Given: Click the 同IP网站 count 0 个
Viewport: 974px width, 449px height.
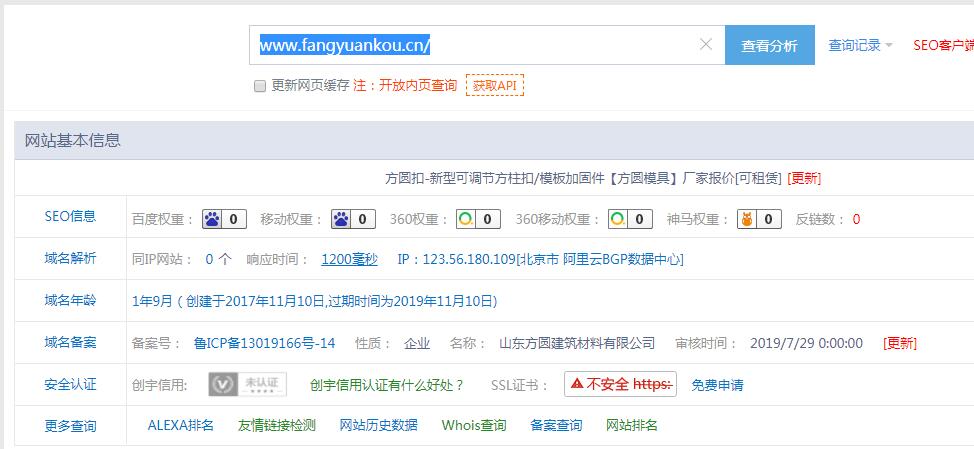Looking at the screenshot, I should tap(218, 260).
